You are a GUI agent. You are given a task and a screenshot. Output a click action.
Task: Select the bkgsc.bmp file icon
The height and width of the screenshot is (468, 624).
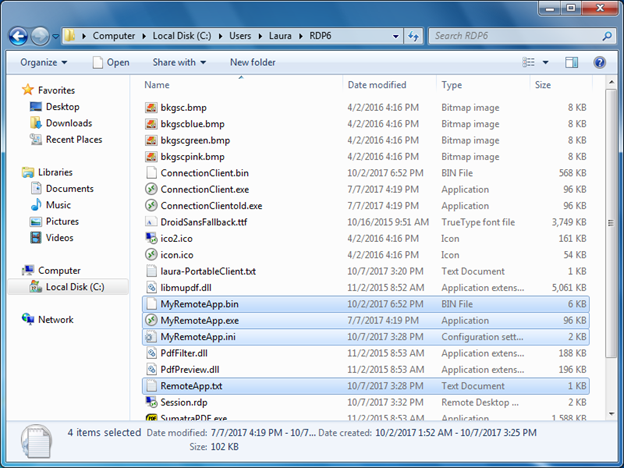click(152, 108)
